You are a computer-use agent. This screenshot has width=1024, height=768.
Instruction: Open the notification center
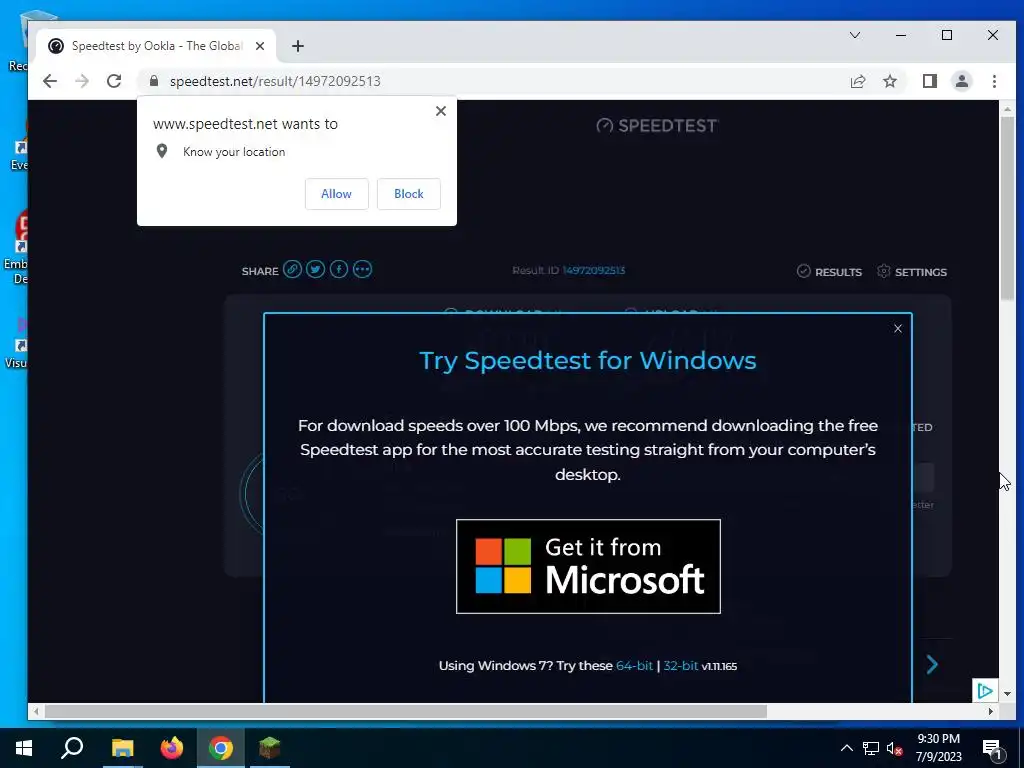(992, 749)
